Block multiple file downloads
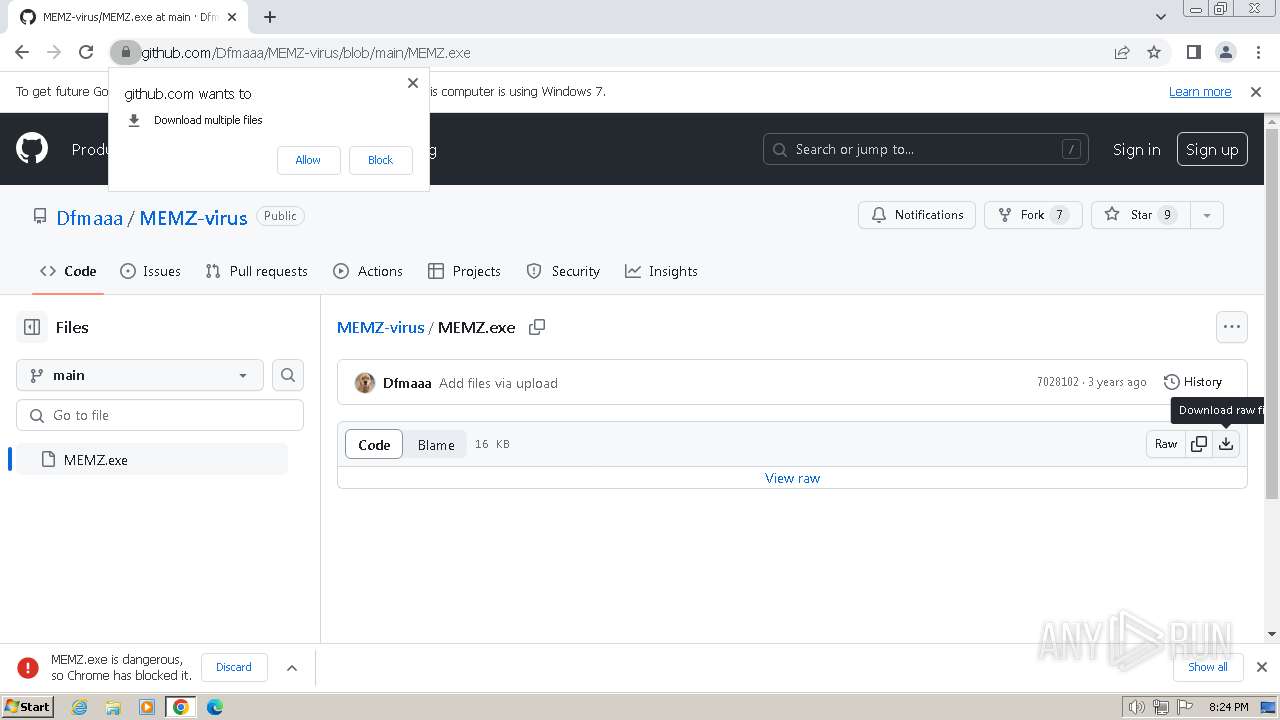This screenshot has width=1280, height=720. (380, 160)
